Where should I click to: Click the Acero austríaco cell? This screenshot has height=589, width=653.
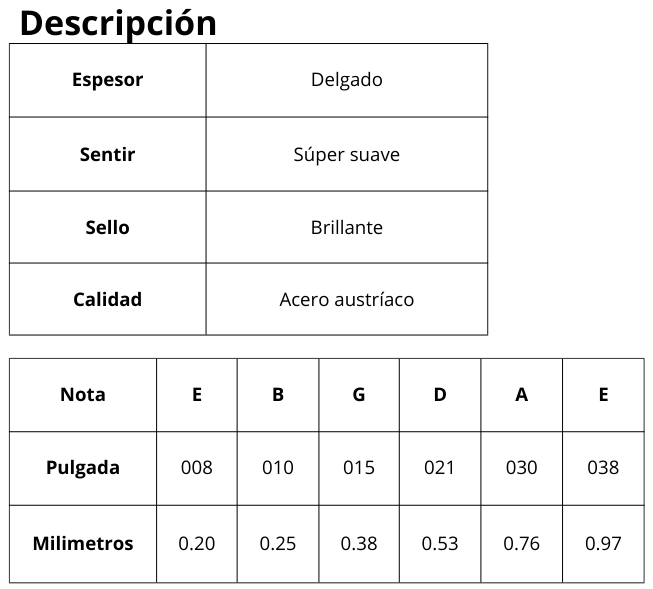346,299
